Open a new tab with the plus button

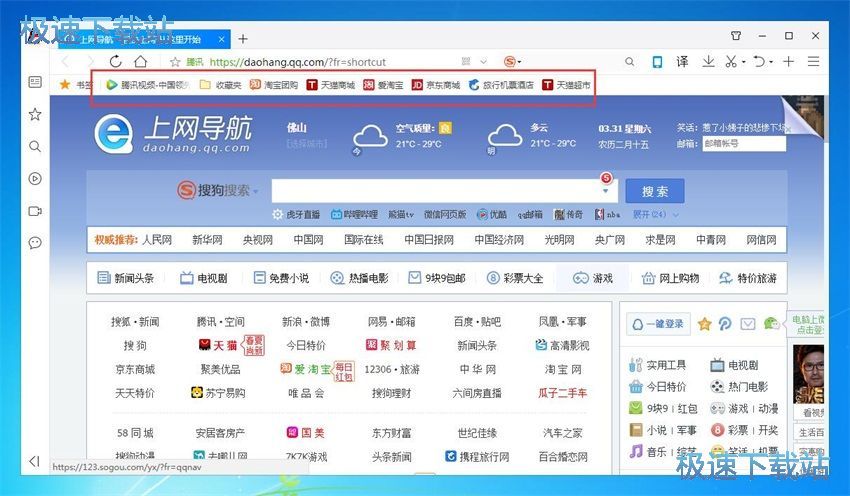[243, 39]
